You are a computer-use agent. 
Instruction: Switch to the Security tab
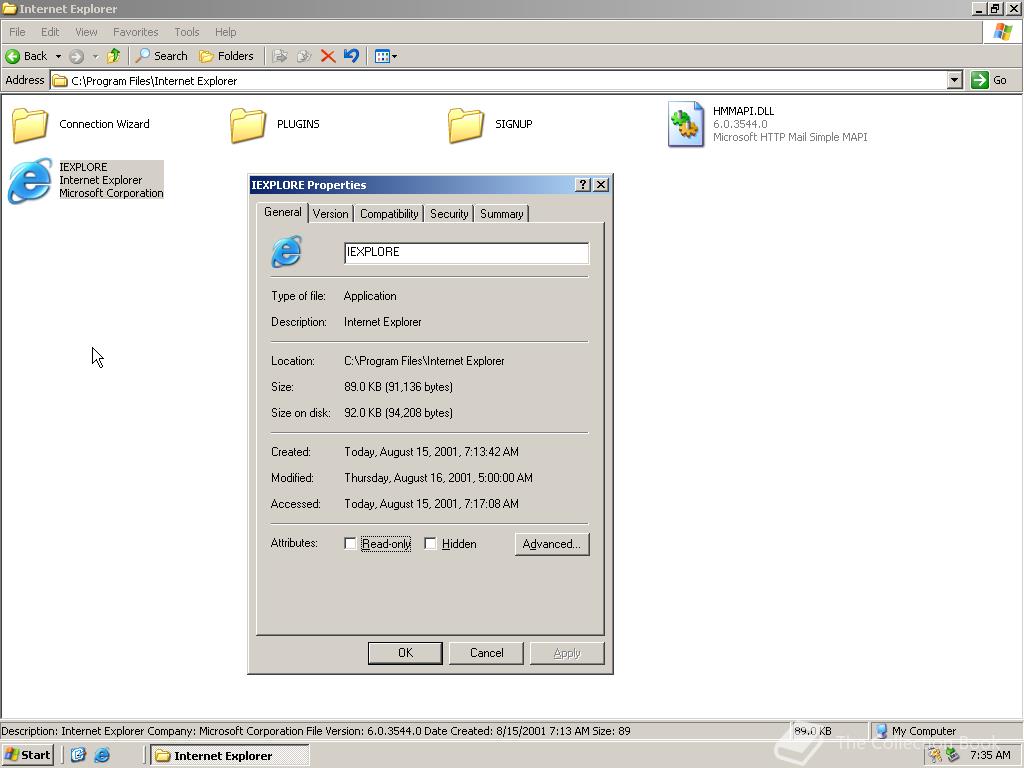(x=449, y=214)
